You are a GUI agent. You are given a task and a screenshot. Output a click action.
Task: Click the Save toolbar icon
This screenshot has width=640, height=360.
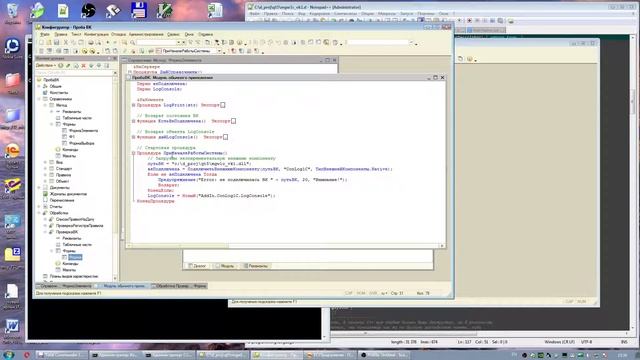(x=57, y=42)
